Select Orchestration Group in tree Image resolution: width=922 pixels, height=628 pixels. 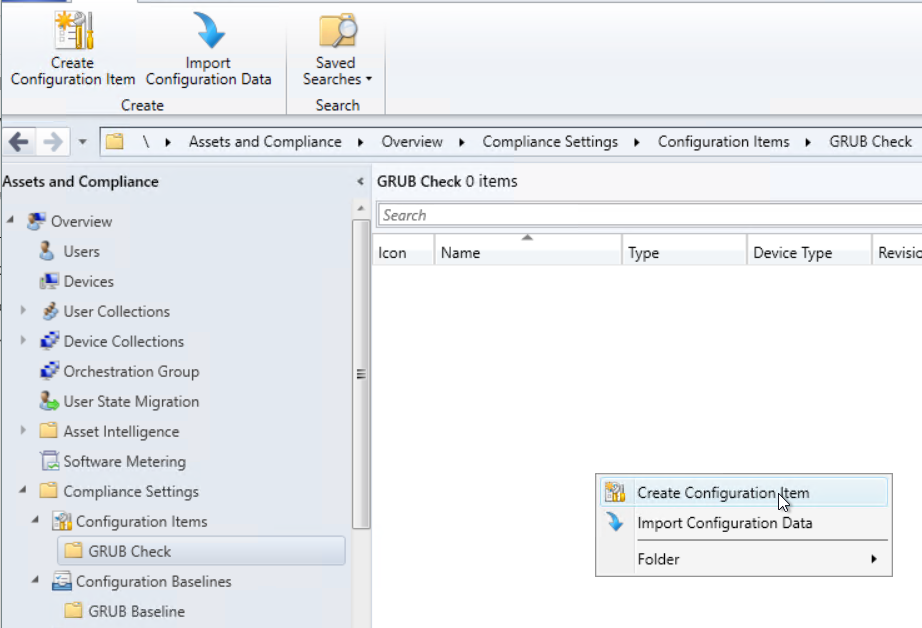point(130,371)
